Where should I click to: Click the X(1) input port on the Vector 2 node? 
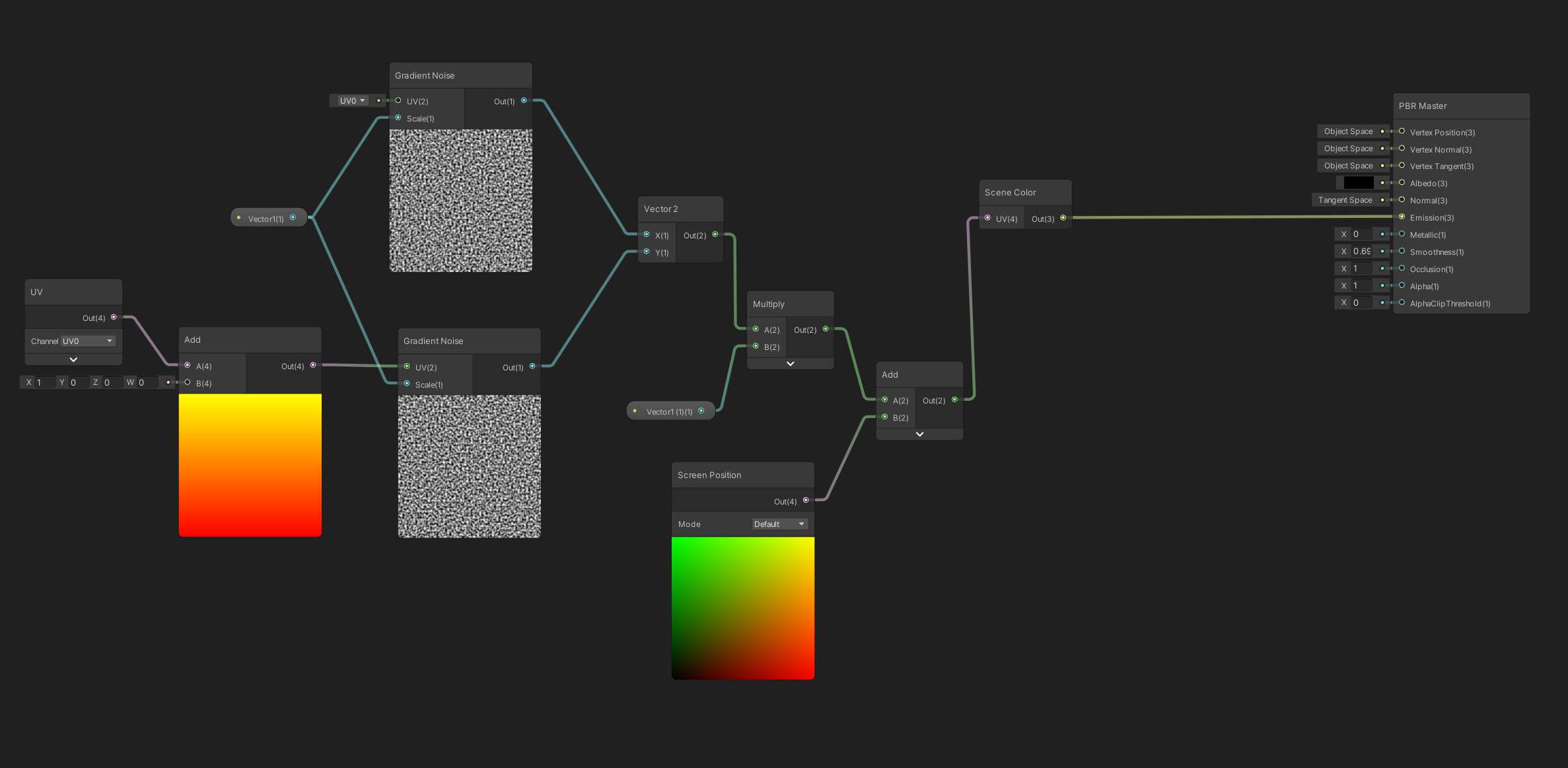pos(646,234)
